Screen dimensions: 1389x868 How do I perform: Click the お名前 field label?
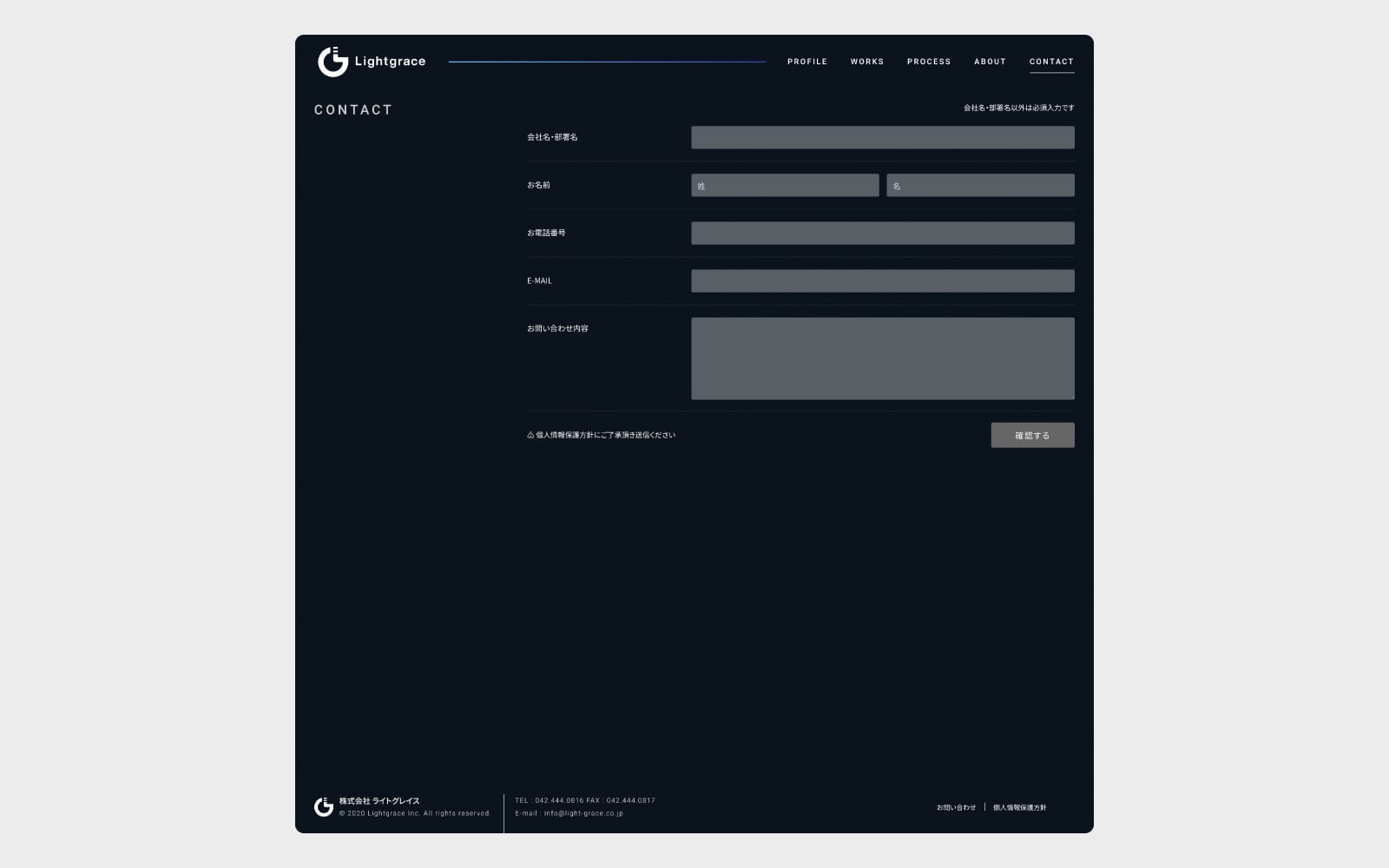point(538,185)
